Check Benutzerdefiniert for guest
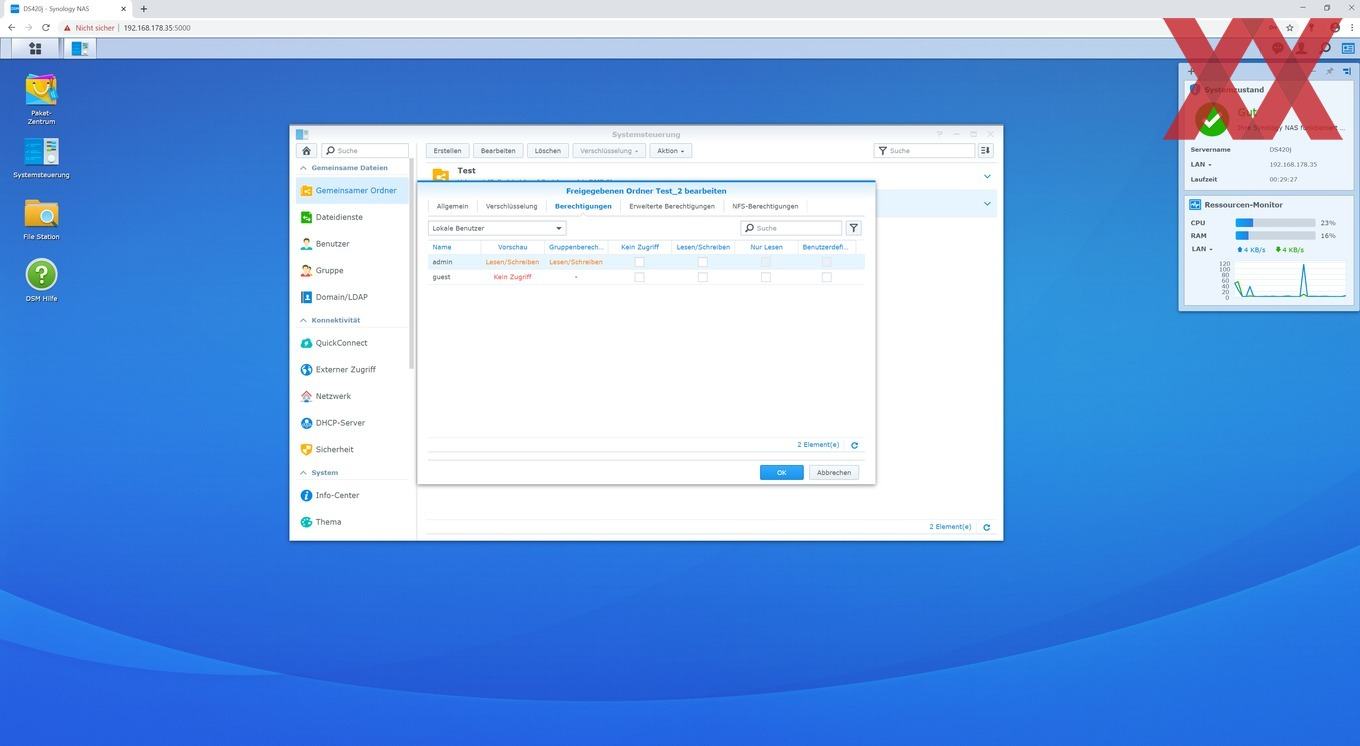 coord(826,277)
